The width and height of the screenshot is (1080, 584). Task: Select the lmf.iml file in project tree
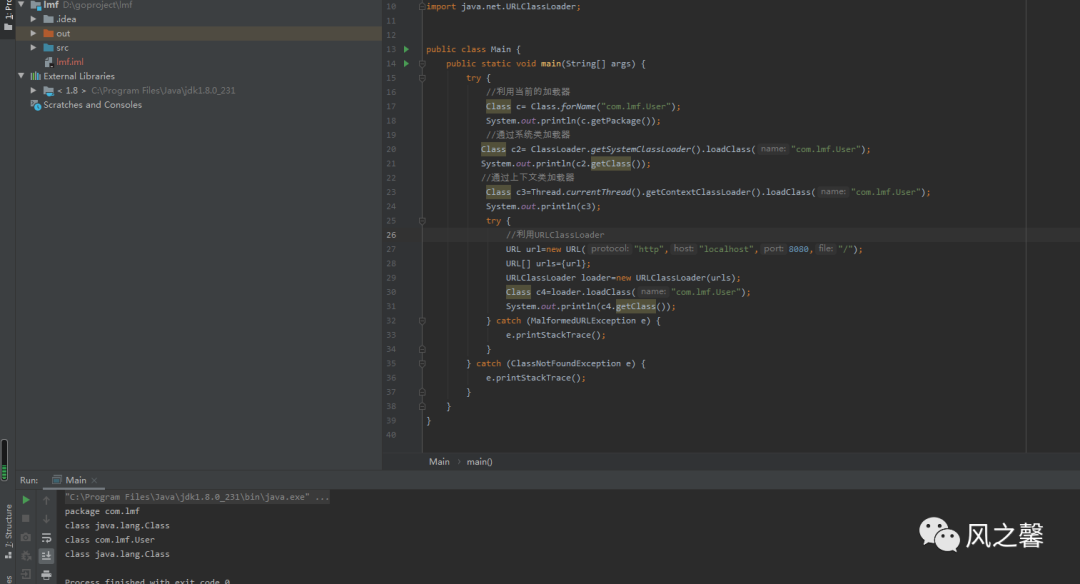(x=70, y=62)
